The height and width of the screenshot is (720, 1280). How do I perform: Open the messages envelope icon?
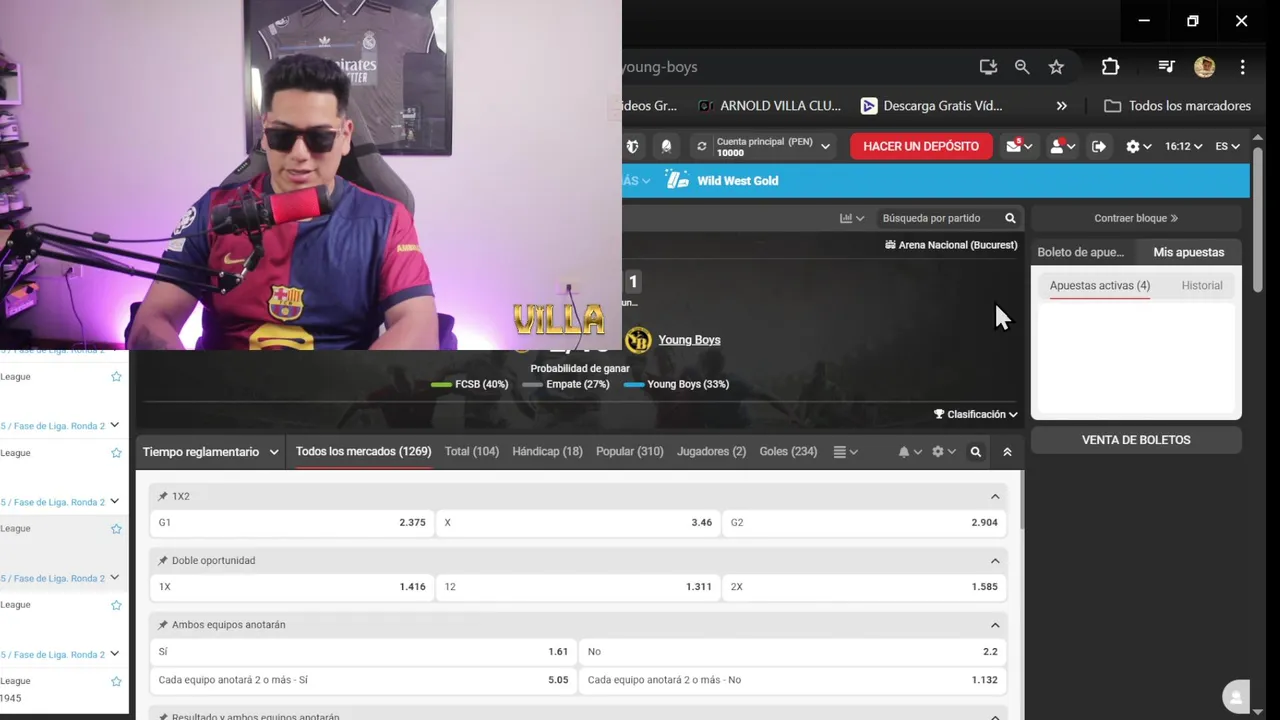point(1019,146)
